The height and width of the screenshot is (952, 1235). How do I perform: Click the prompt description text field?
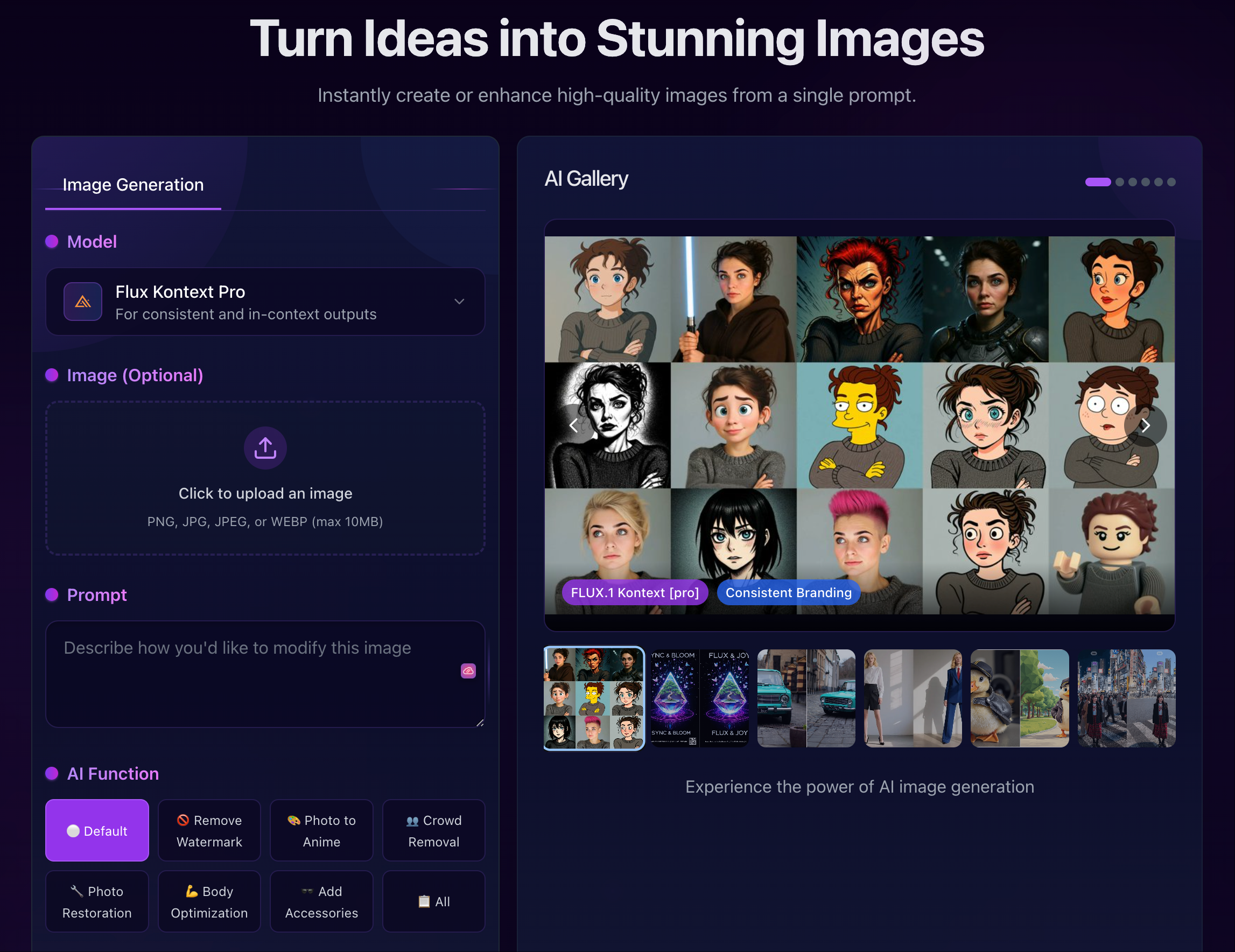265,674
